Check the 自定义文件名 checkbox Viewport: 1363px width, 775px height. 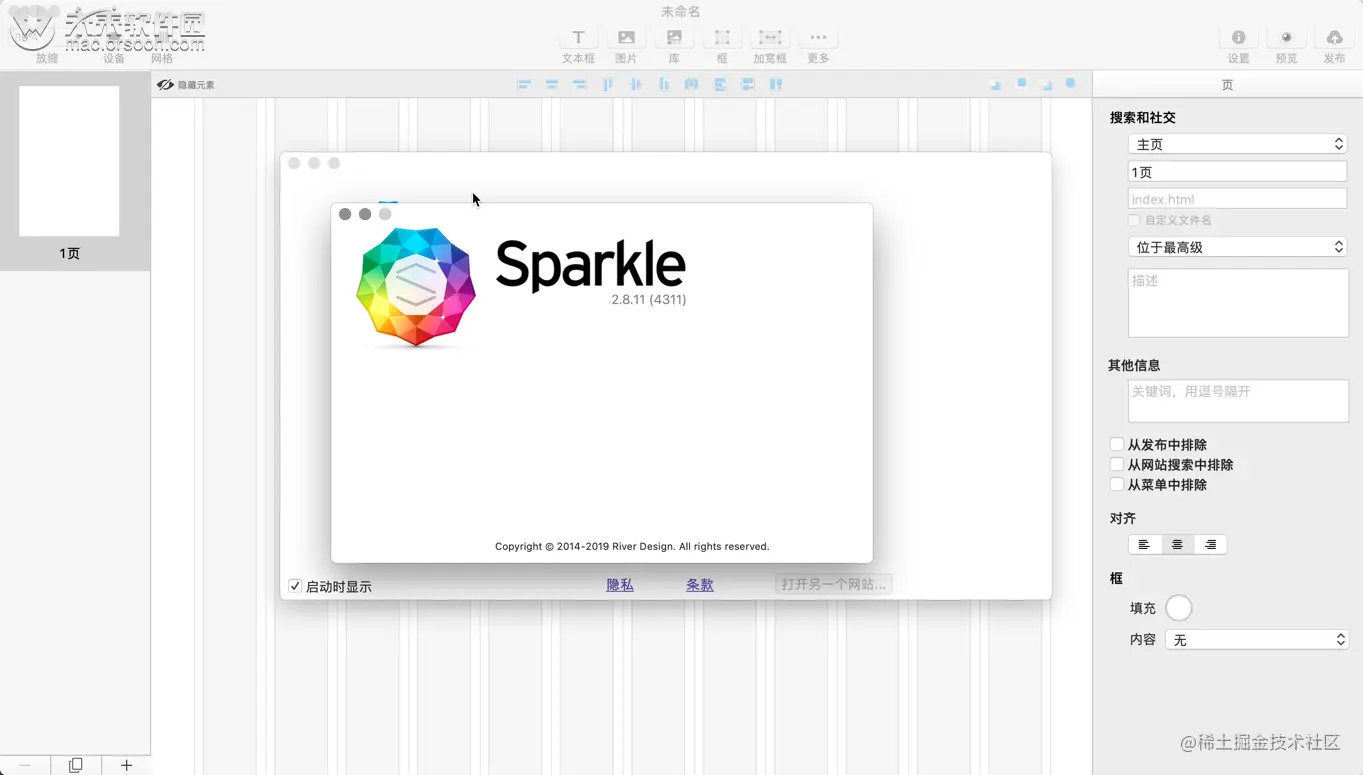1134,220
